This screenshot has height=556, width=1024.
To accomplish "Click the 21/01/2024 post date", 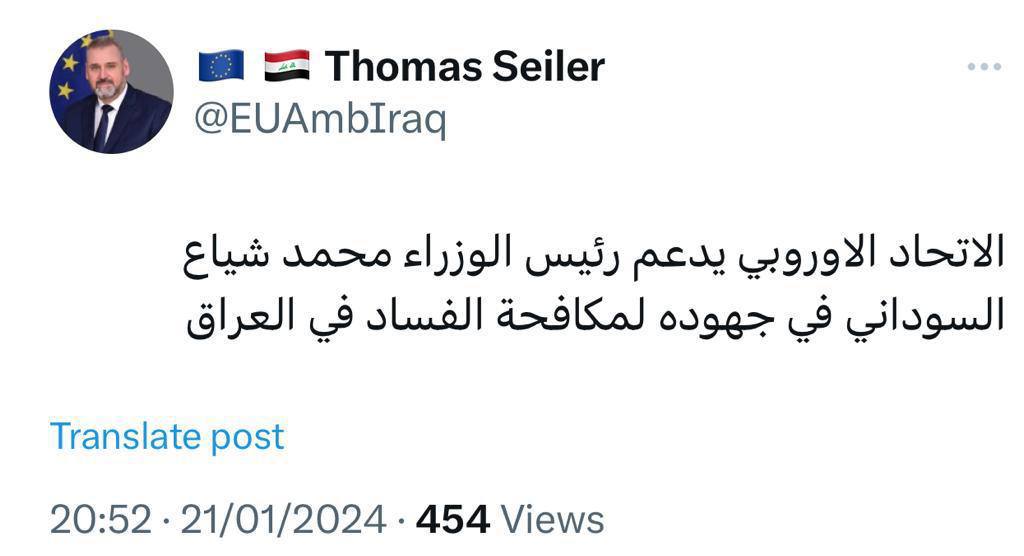I will (x=283, y=519).
